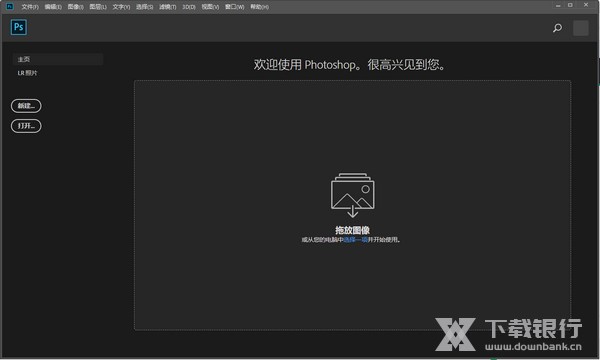Click the drag-and-drop image icon
The height and width of the screenshot is (360, 600).
(352, 195)
